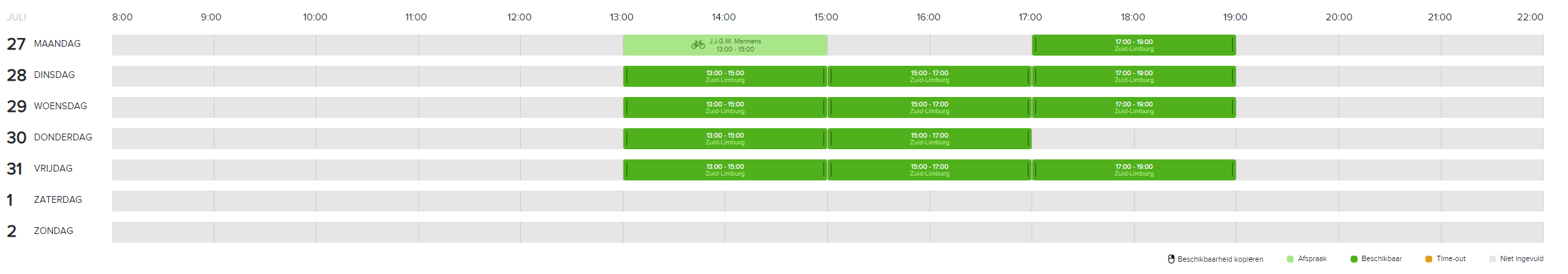Select Tuesday's 13:00 - 15:00 Zuid-Limburg block
The image size is (1568, 274).
(725, 77)
